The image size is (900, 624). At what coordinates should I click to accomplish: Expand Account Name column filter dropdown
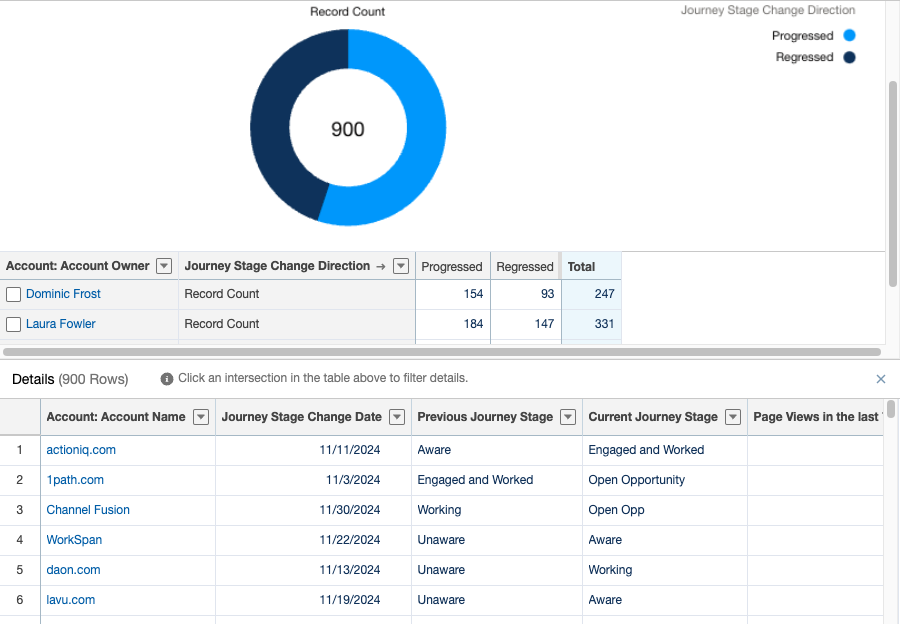[200, 417]
